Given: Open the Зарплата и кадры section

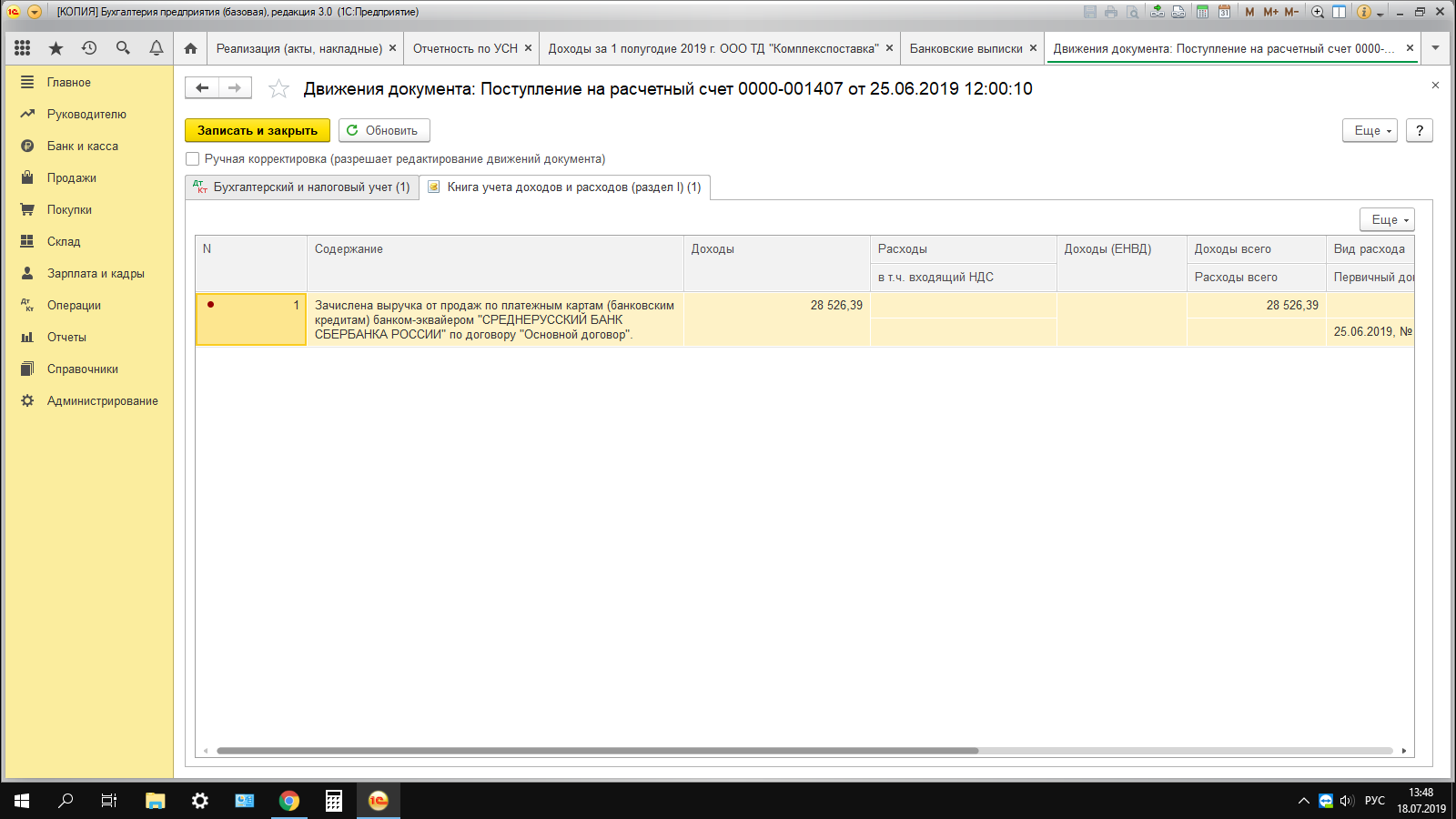Looking at the screenshot, I should point(96,273).
